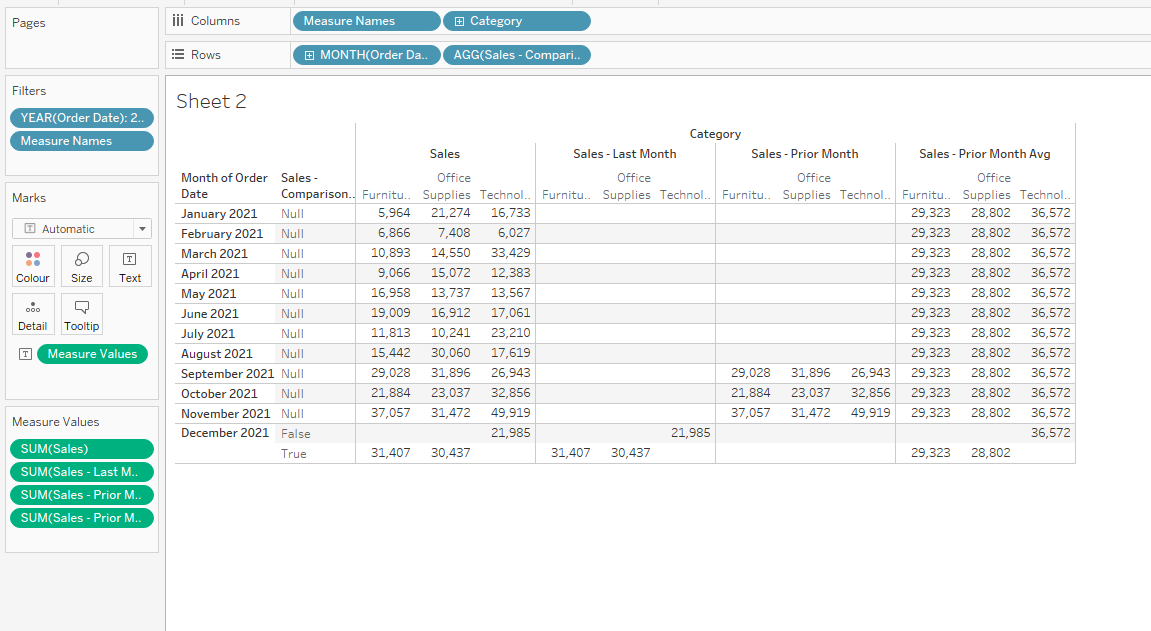Click the Category header above the table
The width and height of the screenshot is (1151, 631).
(x=715, y=134)
